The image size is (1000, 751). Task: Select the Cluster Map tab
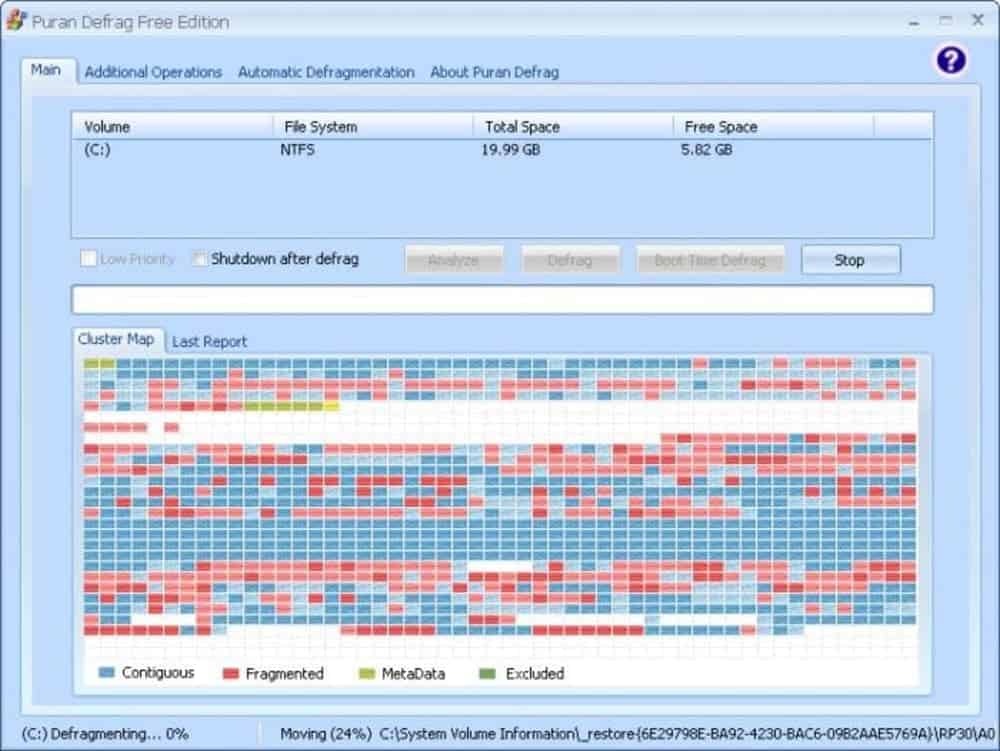(x=116, y=339)
